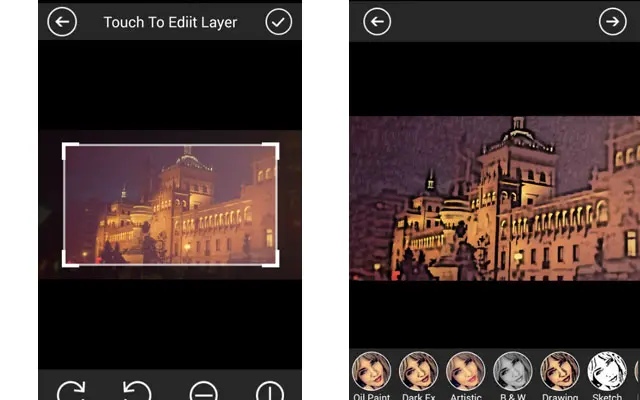
Task: Tap the bottom-left crop corner handle
Action: pyautogui.click(x=65, y=263)
